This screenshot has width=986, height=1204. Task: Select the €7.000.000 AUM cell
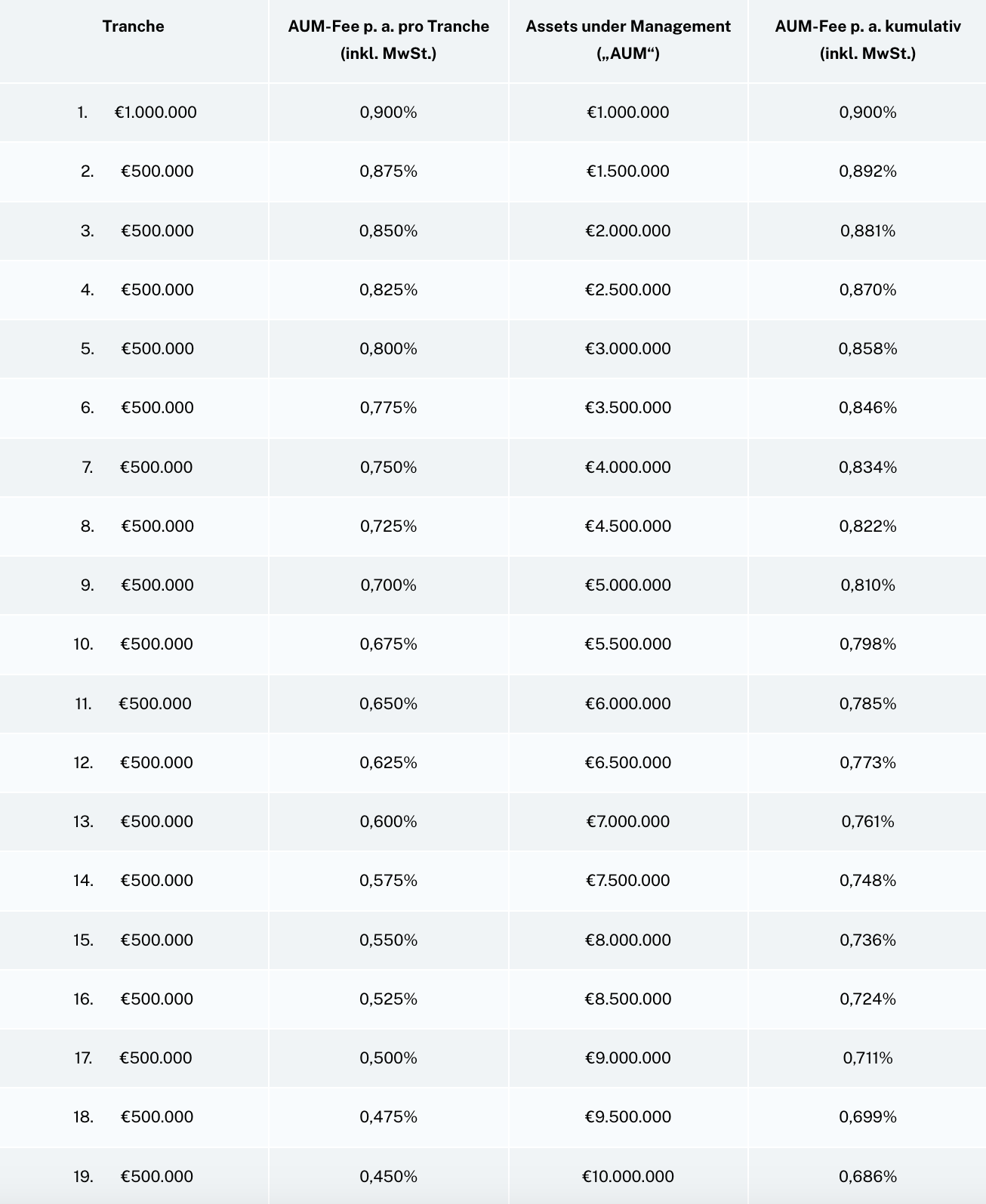628,821
